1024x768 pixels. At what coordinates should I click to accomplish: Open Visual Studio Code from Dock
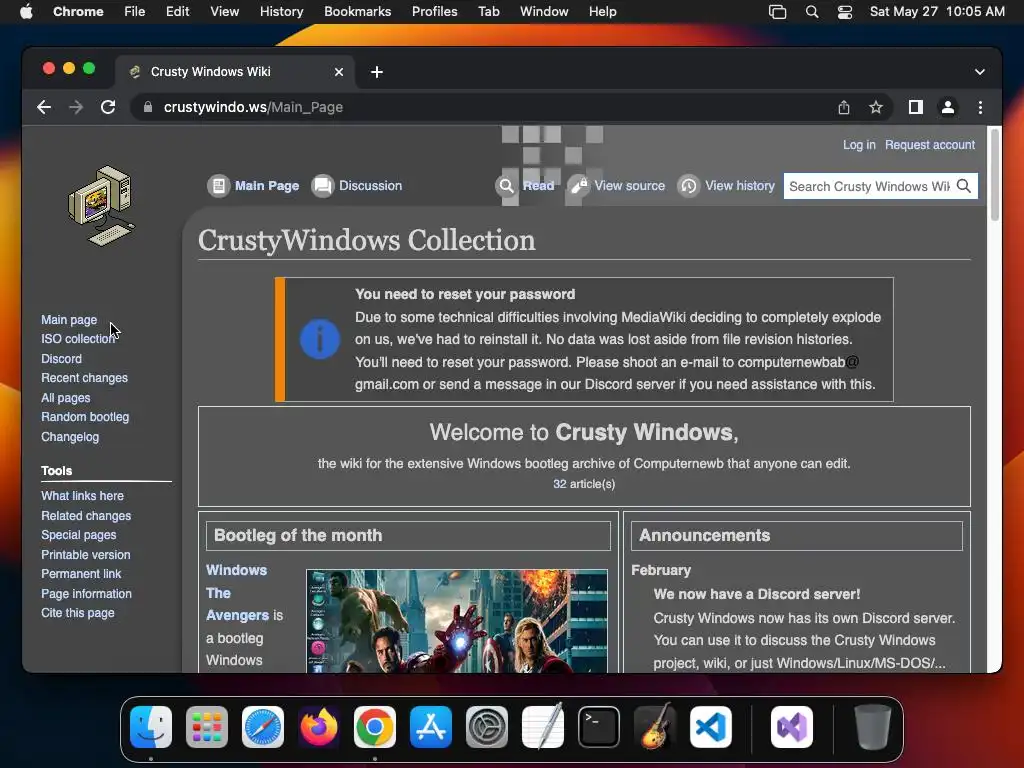[x=711, y=727]
